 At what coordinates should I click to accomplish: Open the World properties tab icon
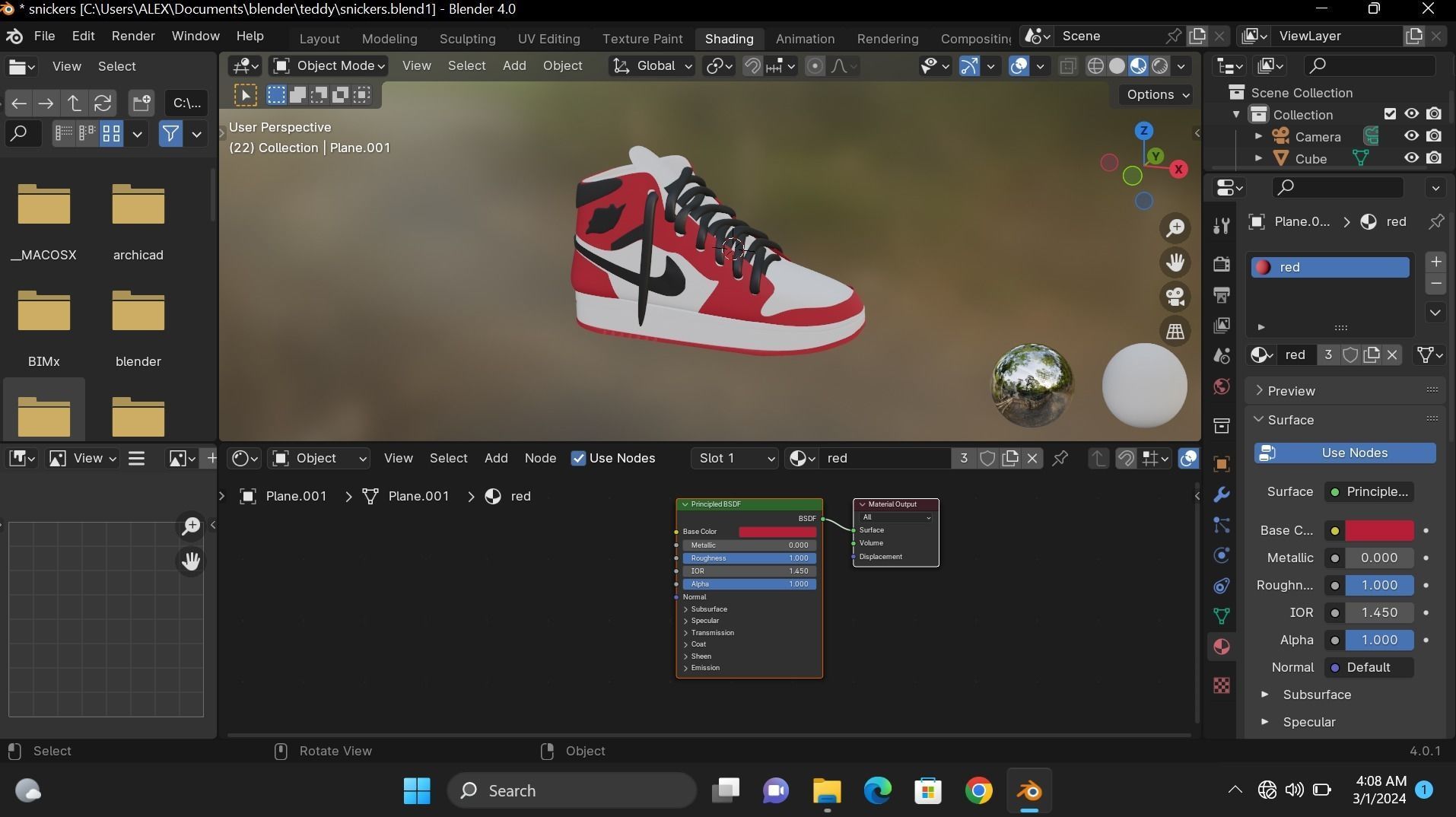click(x=1222, y=386)
